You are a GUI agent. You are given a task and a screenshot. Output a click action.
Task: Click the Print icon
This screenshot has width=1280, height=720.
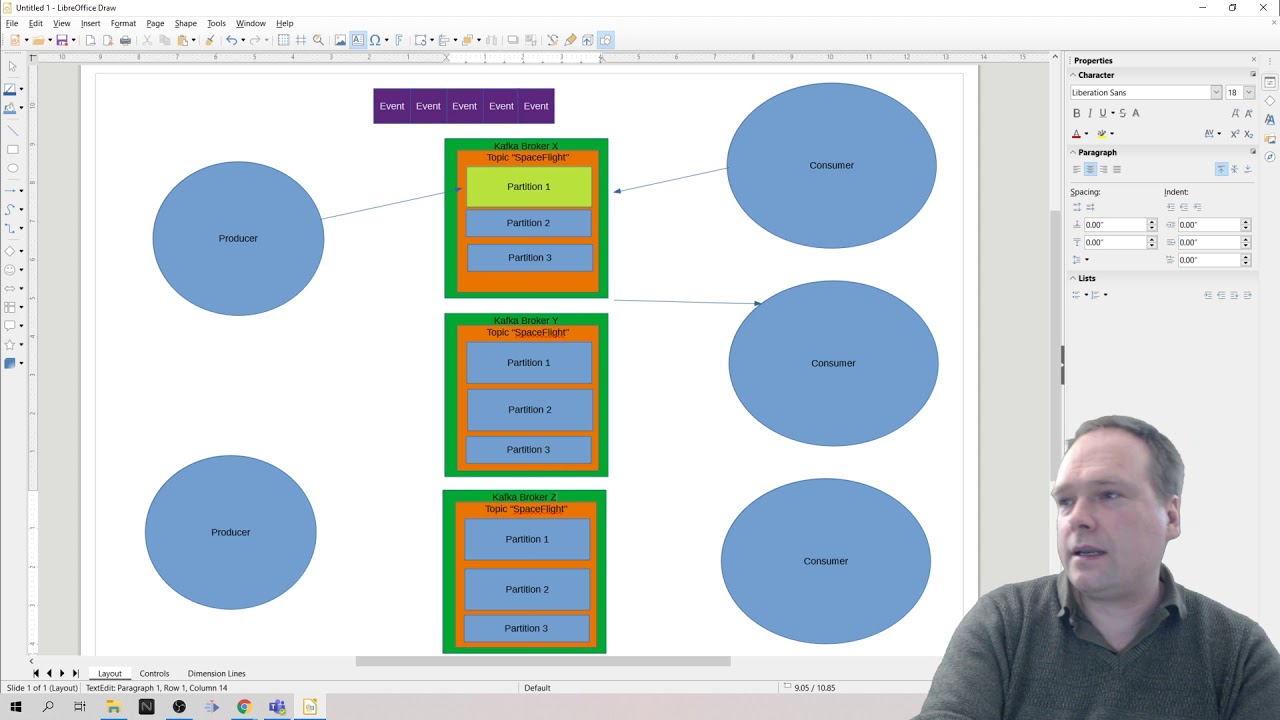click(125, 40)
